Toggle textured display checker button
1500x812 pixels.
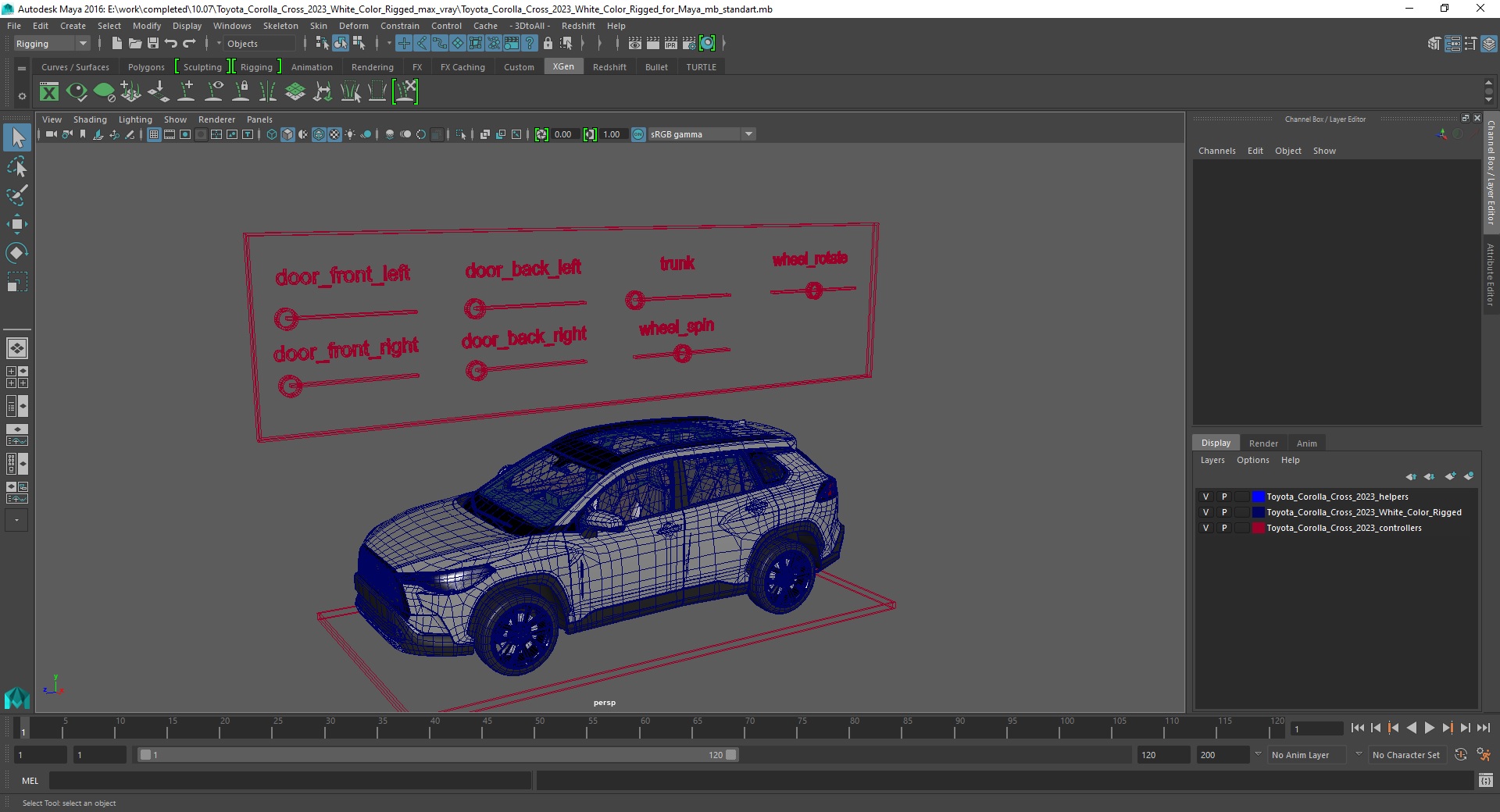(x=334, y=134)
